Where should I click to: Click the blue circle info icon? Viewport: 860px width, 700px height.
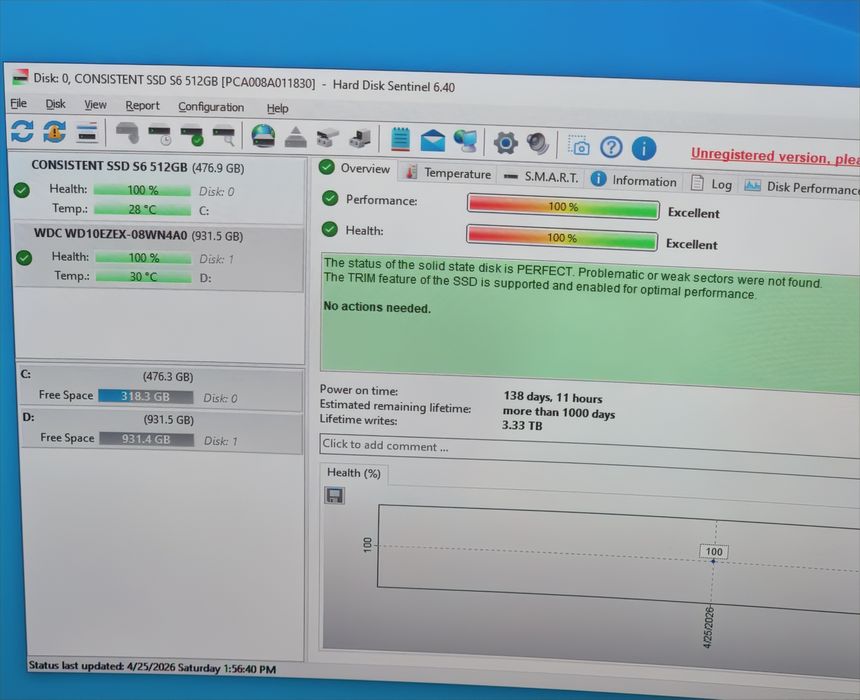click(x=644, y=148)
